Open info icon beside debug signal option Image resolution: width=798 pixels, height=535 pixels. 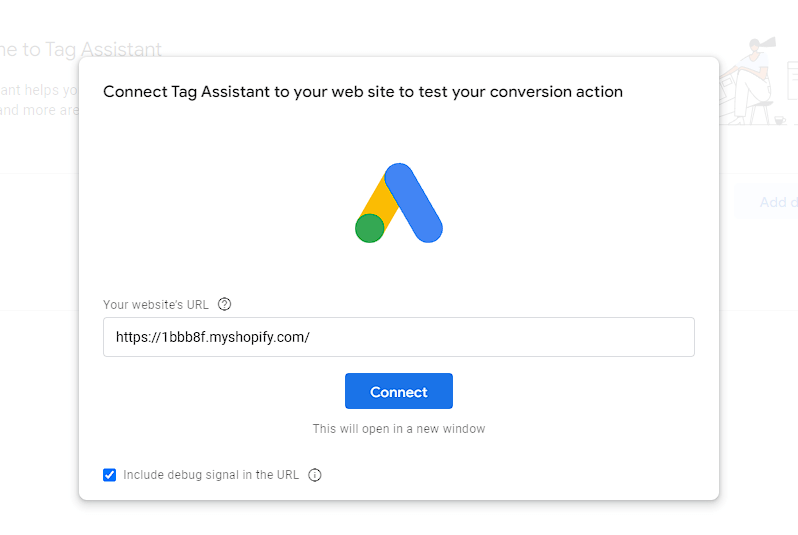click(x=315, y=475)
